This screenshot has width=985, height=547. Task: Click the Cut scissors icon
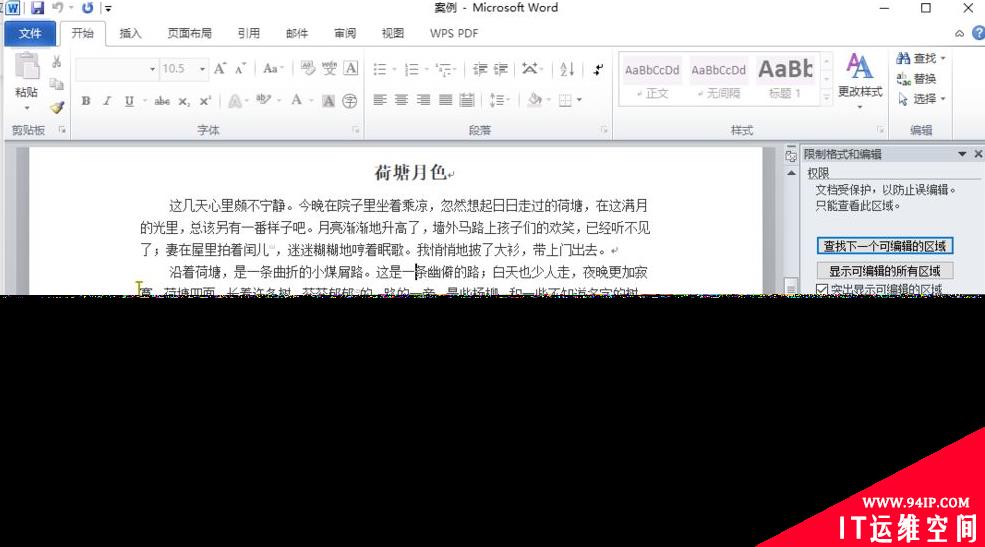(x=57, y=62)
